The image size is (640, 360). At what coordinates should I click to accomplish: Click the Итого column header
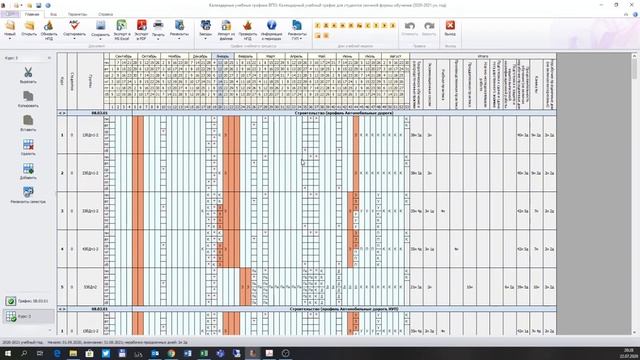pos(483,56)
